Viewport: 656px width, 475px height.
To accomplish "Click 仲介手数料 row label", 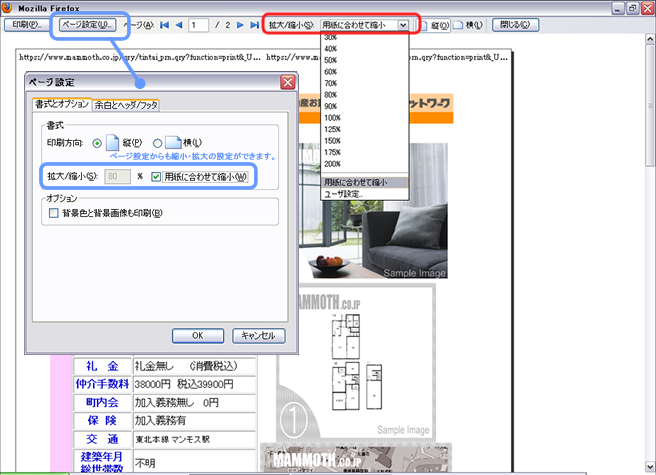I will click(102, 384).
